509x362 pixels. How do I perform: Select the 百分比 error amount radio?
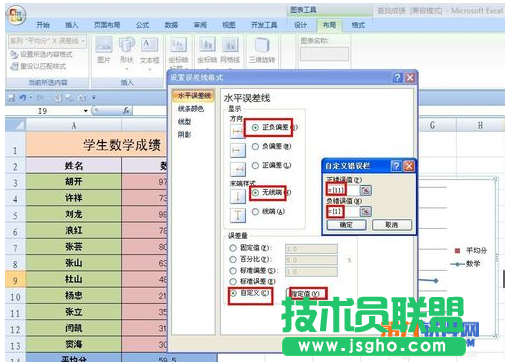233,259
